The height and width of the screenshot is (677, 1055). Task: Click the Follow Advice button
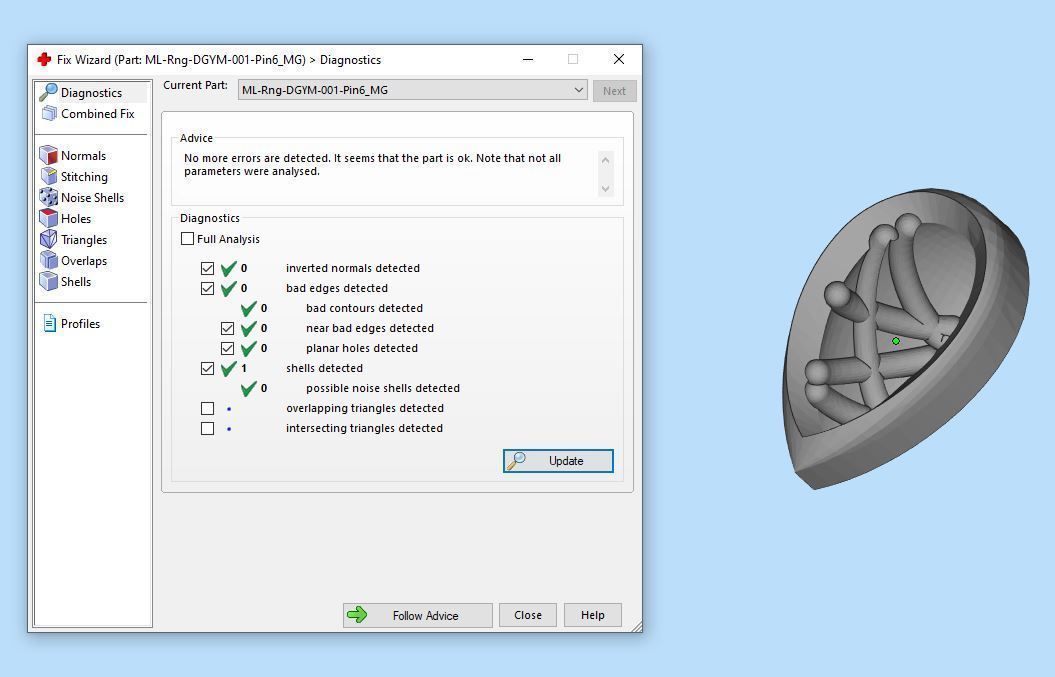[x=418, y=615]
